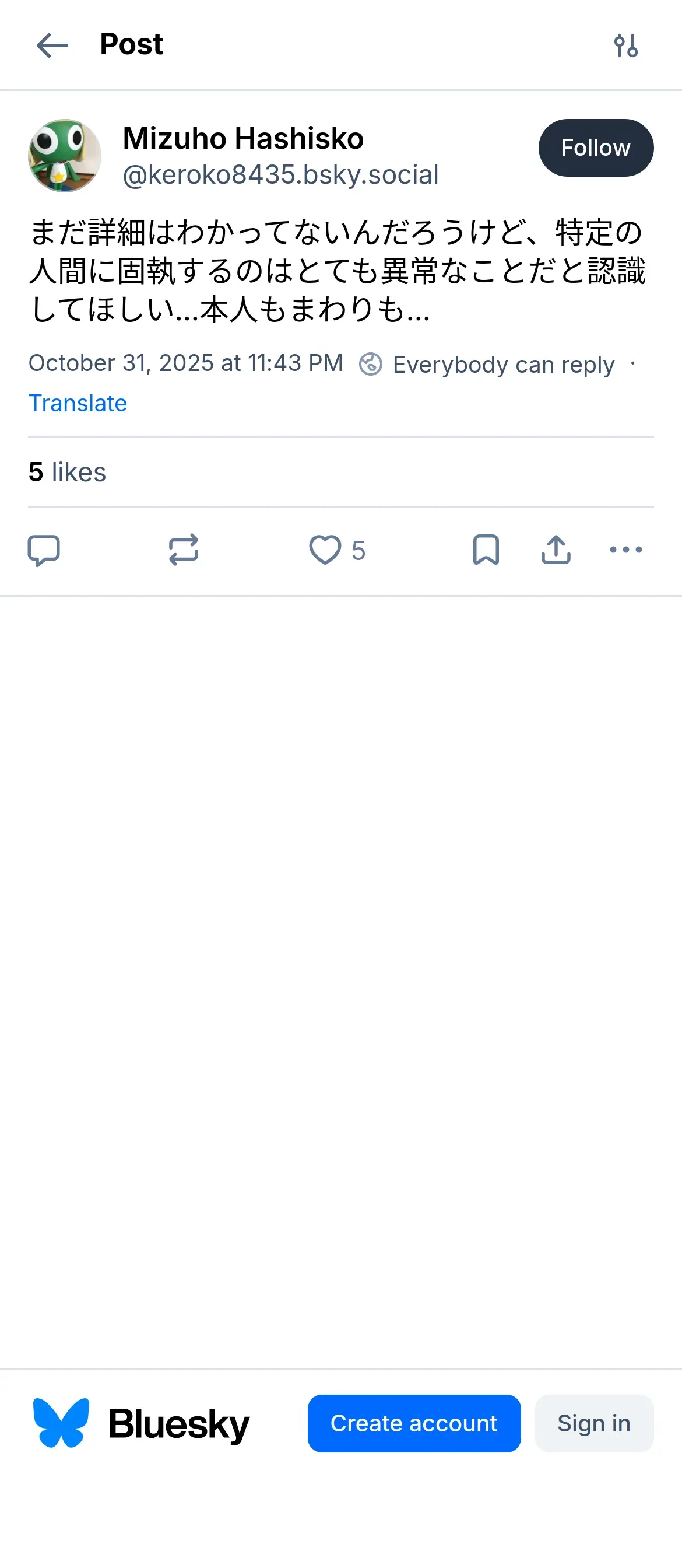Follow Mizuho Hashisko
Viewport: 682px width, 1568px height.
[596, 148]
